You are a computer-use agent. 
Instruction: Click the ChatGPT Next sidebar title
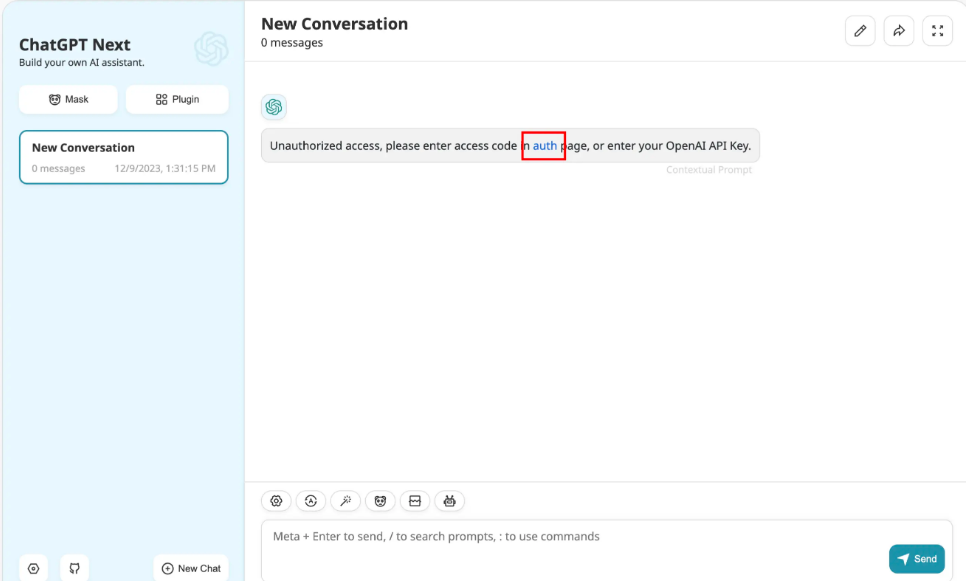[x=75, y=45]
